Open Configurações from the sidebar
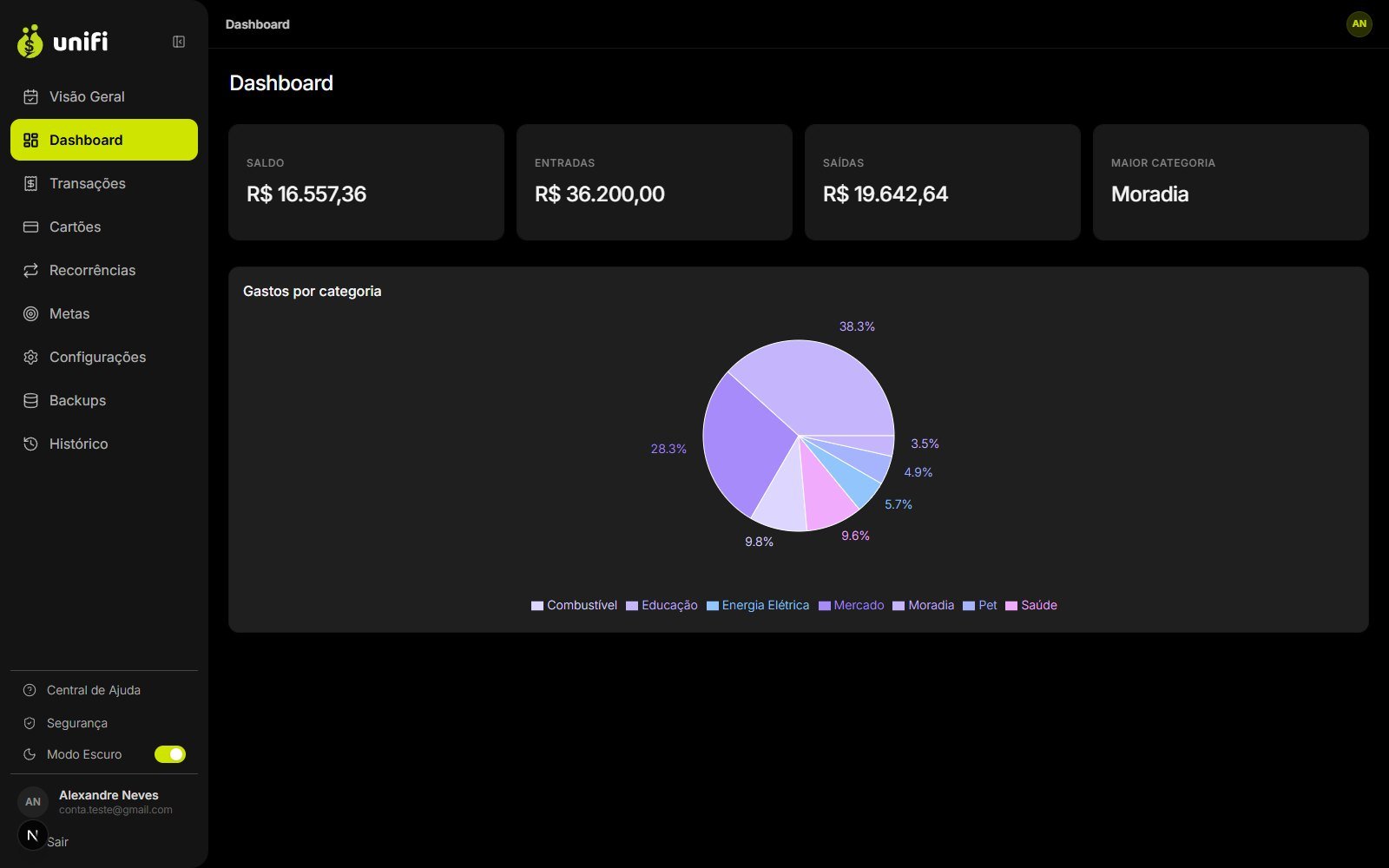Image resolution: width=1389 pixels, height=868 pixels. coord(104,357)
